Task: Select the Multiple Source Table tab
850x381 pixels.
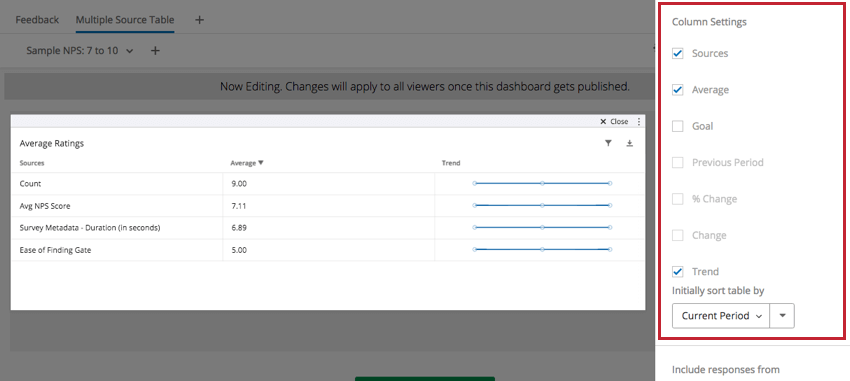Action: [125, 20]
